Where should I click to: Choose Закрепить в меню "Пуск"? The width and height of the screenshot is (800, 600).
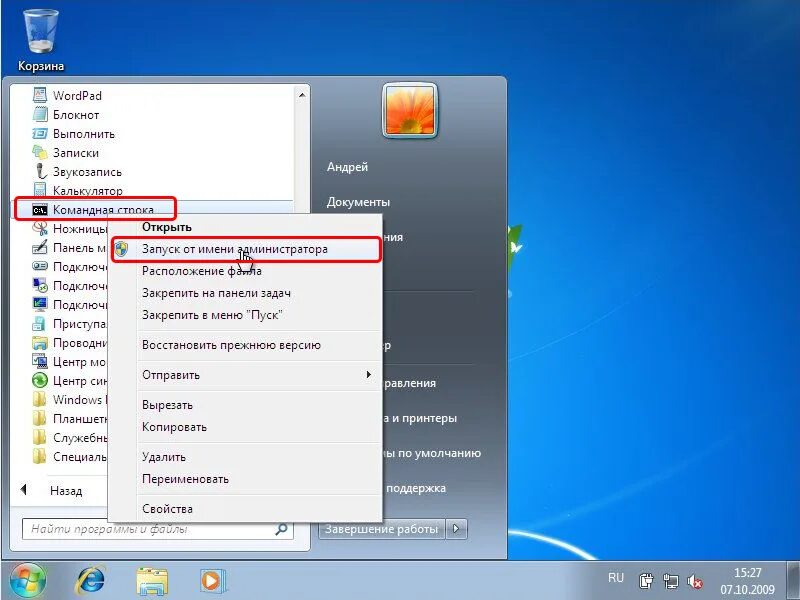pos(246,315)
